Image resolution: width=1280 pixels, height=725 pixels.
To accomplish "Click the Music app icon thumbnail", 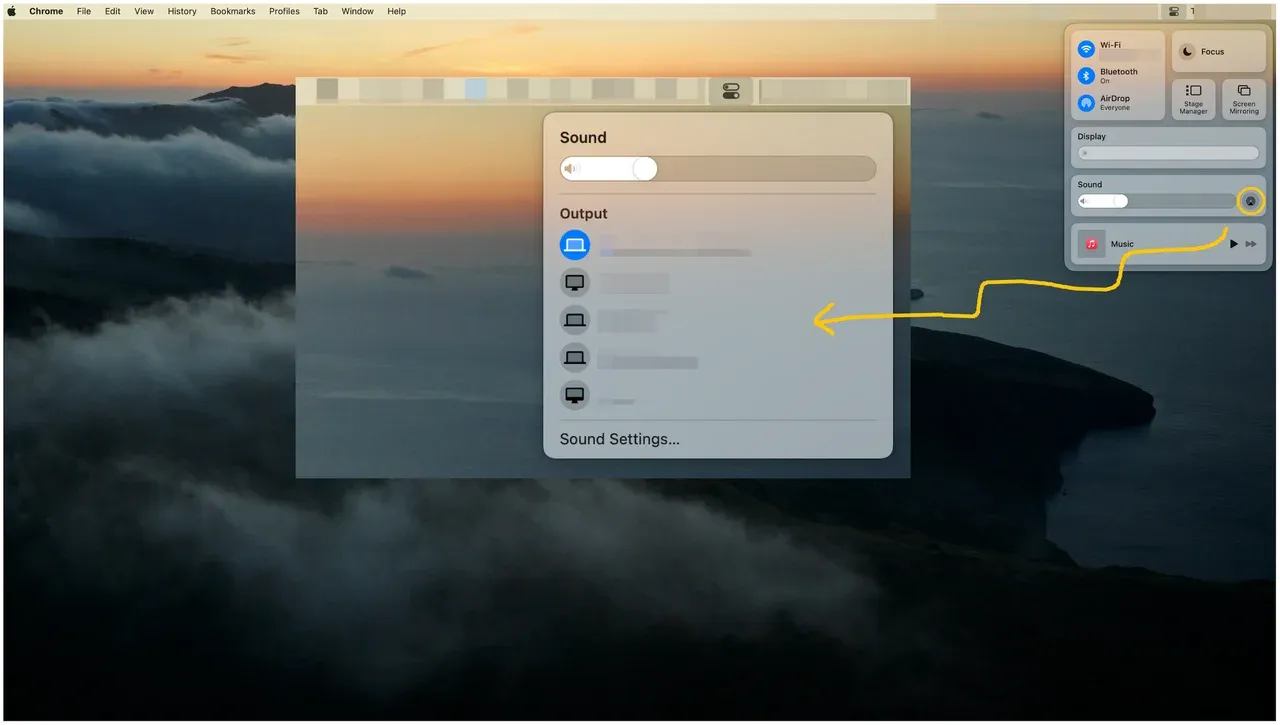I will coord(1092,244).
